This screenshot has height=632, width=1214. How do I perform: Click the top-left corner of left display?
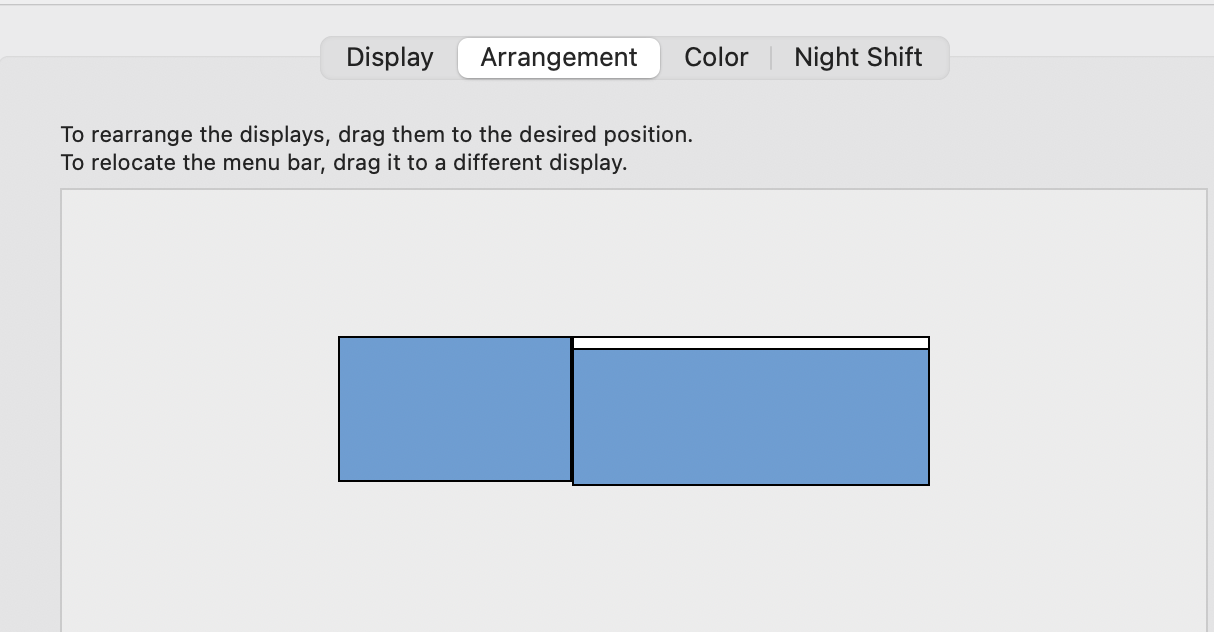click(x=341, y=339)
